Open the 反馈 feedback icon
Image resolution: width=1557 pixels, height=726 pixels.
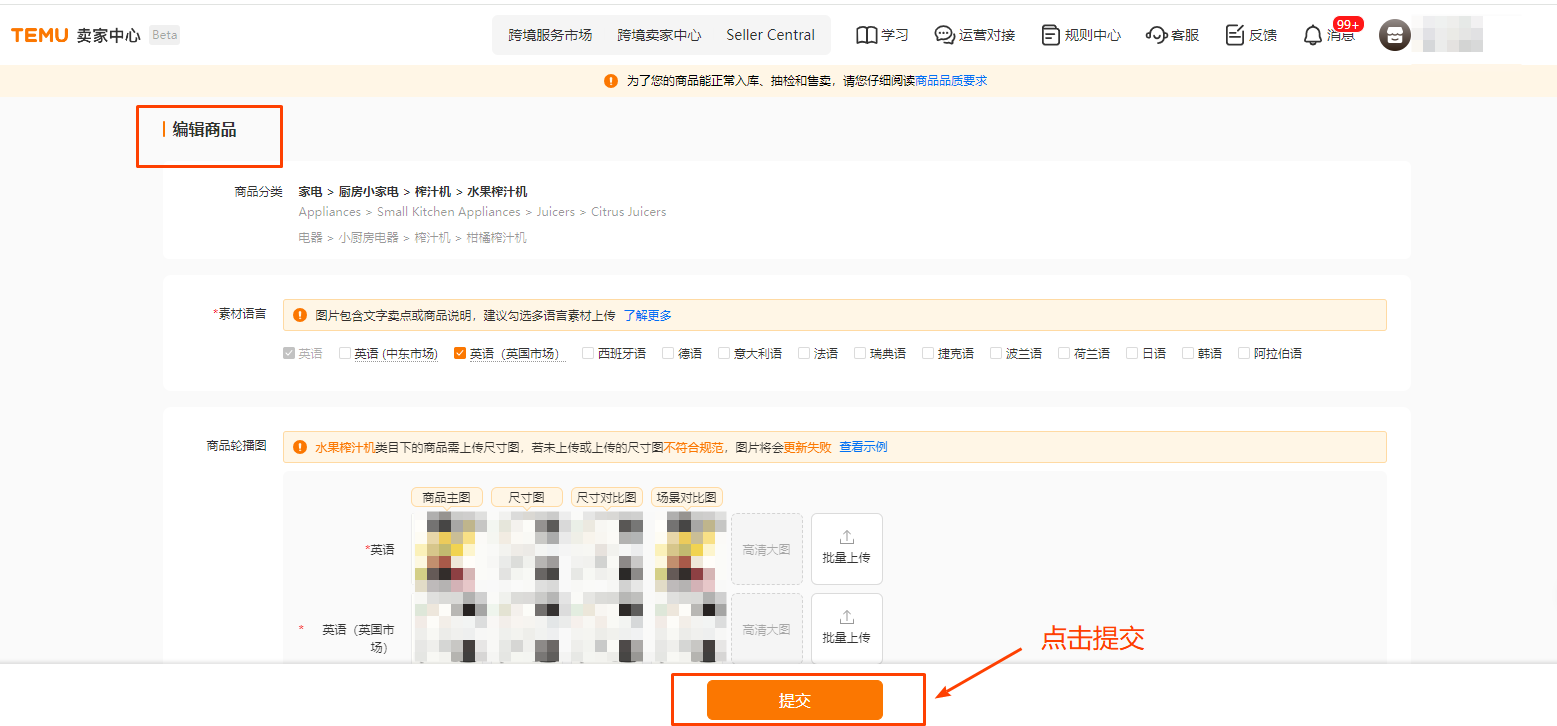[1251, 34]
